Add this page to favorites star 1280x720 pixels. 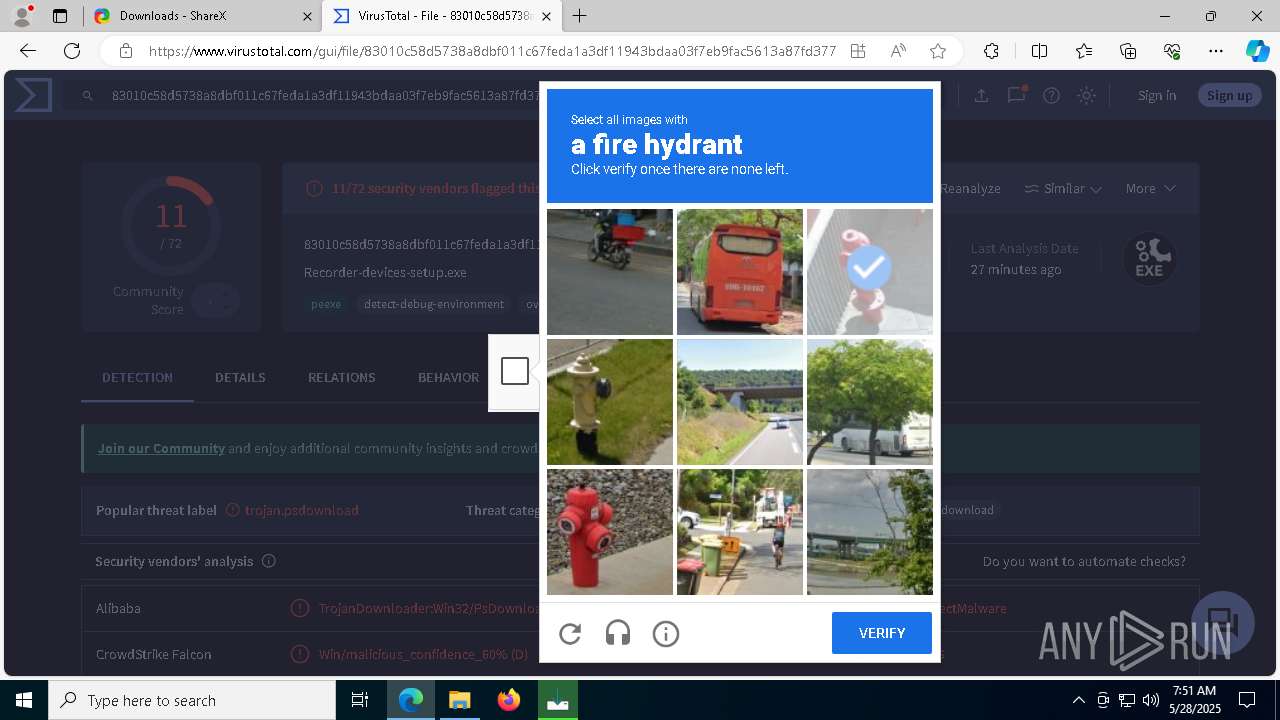coord(938,51)
